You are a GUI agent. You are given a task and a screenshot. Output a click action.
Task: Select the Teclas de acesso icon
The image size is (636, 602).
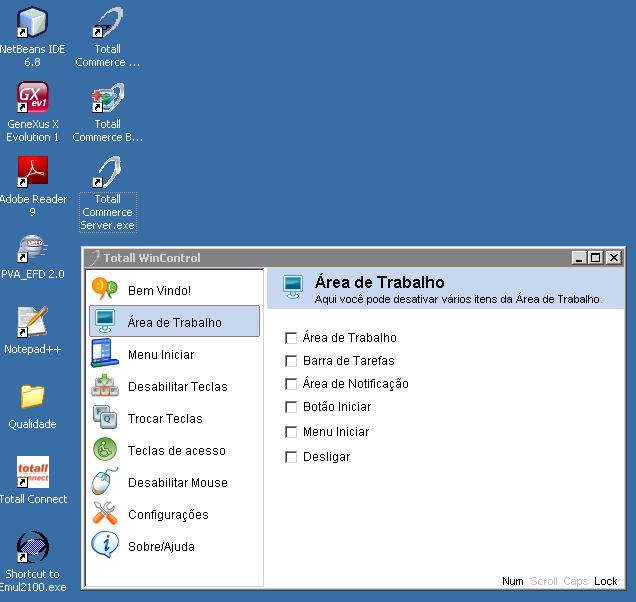[105, 450]
